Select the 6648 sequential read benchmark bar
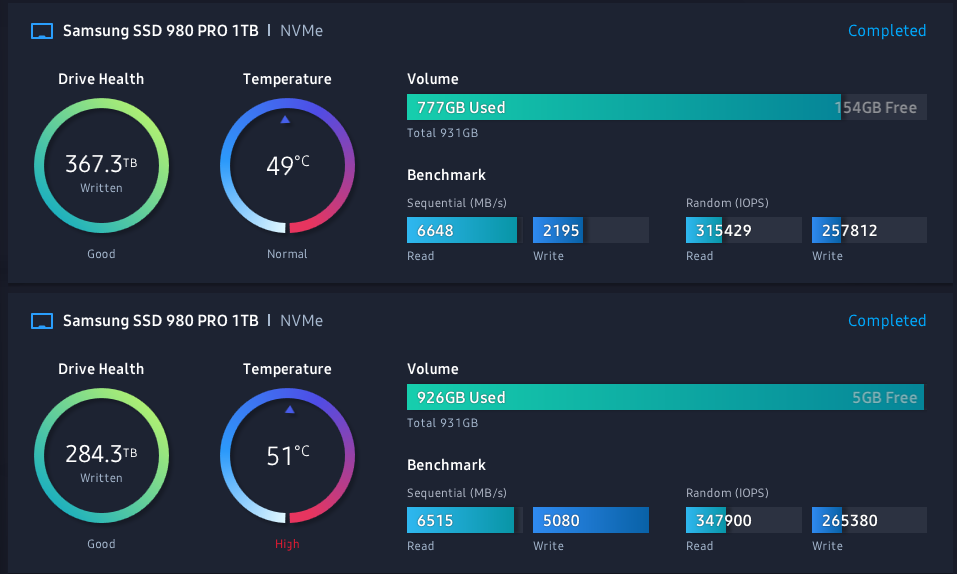Viewport: 957px width, 574px height. click(462, 231)
